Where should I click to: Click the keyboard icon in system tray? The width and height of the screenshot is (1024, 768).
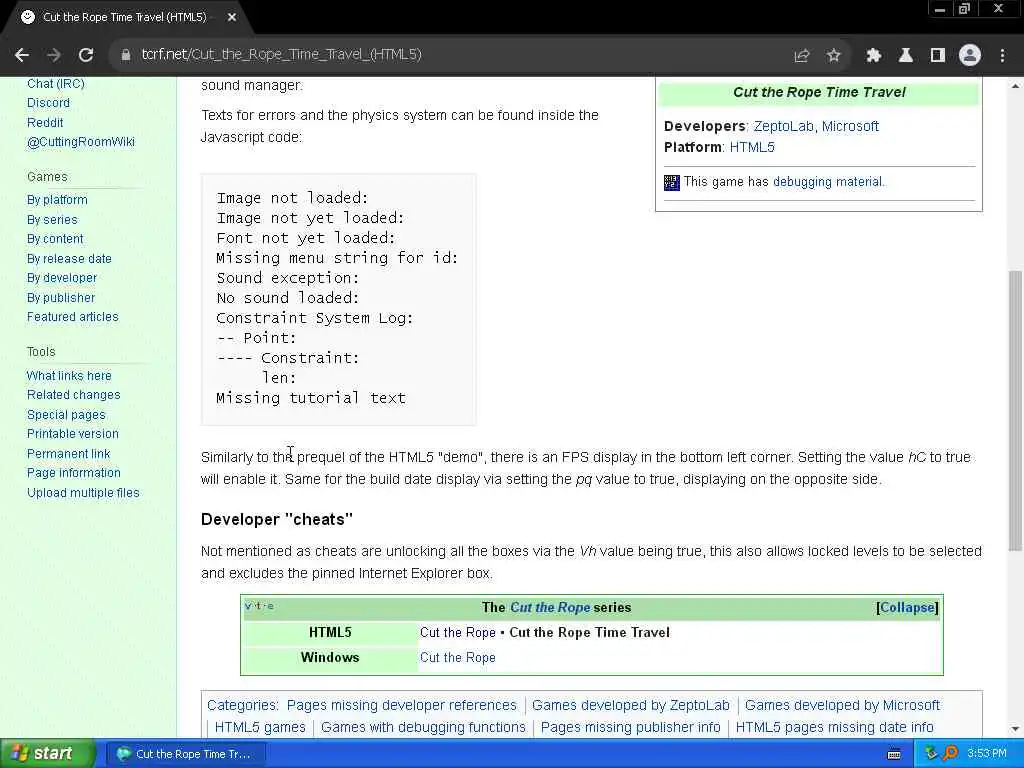click(x=894, y=754)
